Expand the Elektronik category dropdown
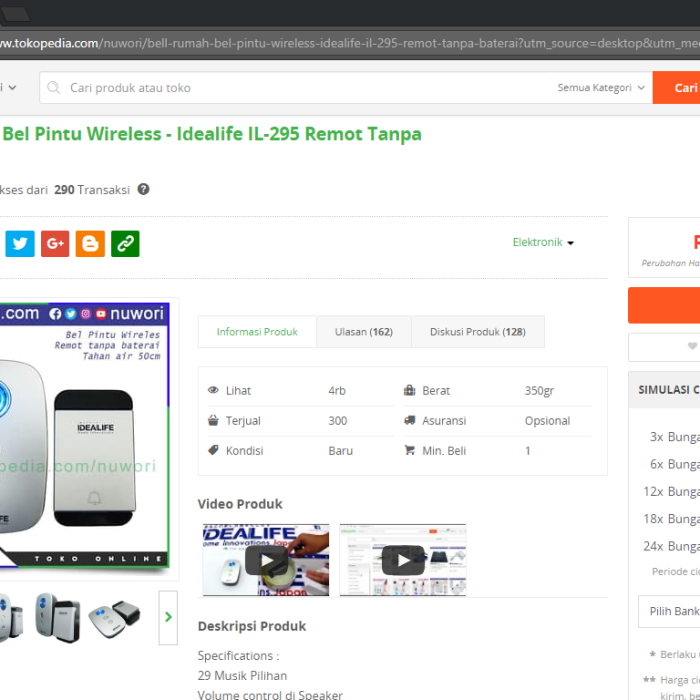 click(x=543, y=242)
